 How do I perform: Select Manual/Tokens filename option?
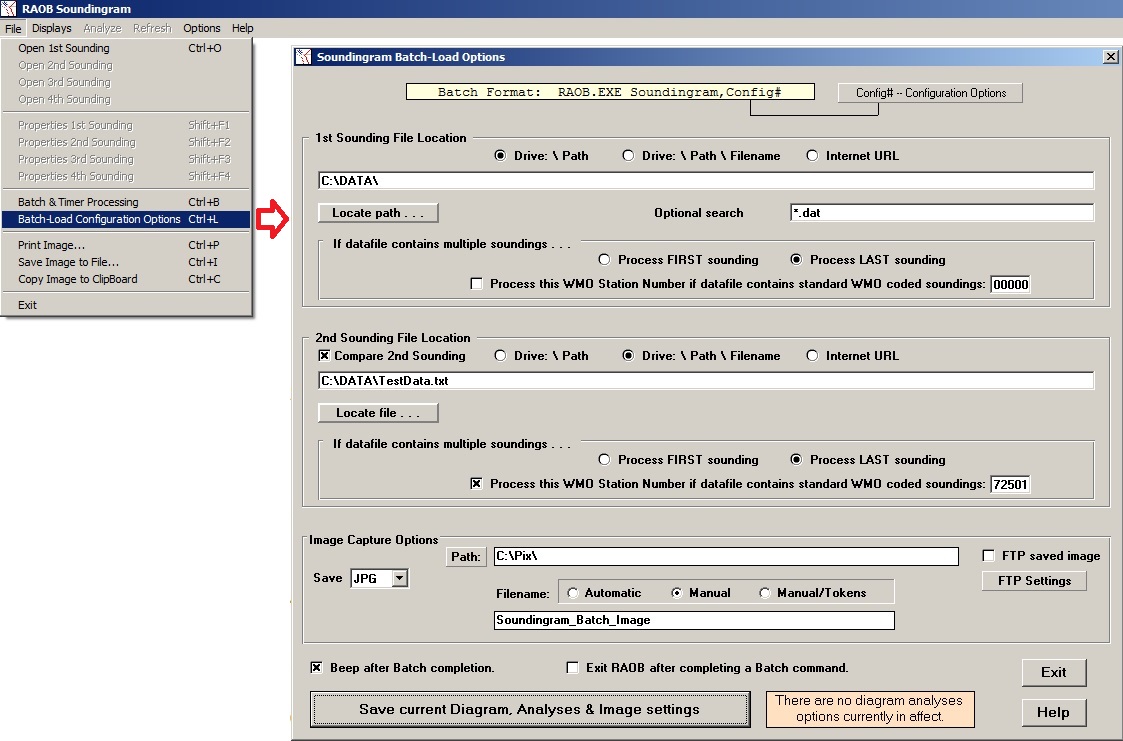tap(765, 593)
